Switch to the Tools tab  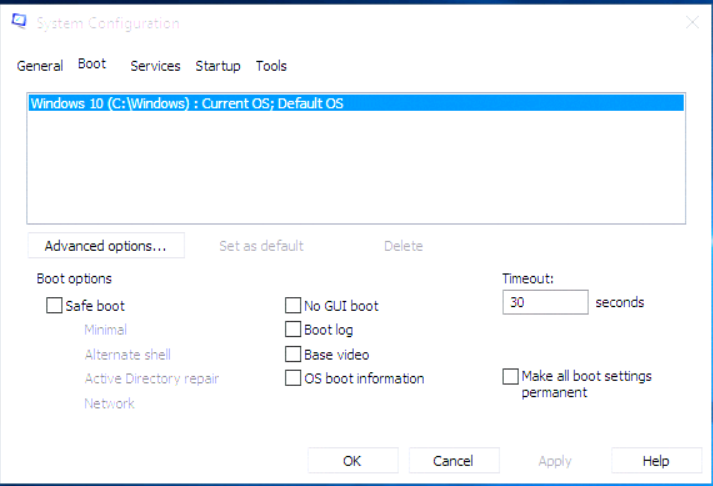(x=271, y=66)
